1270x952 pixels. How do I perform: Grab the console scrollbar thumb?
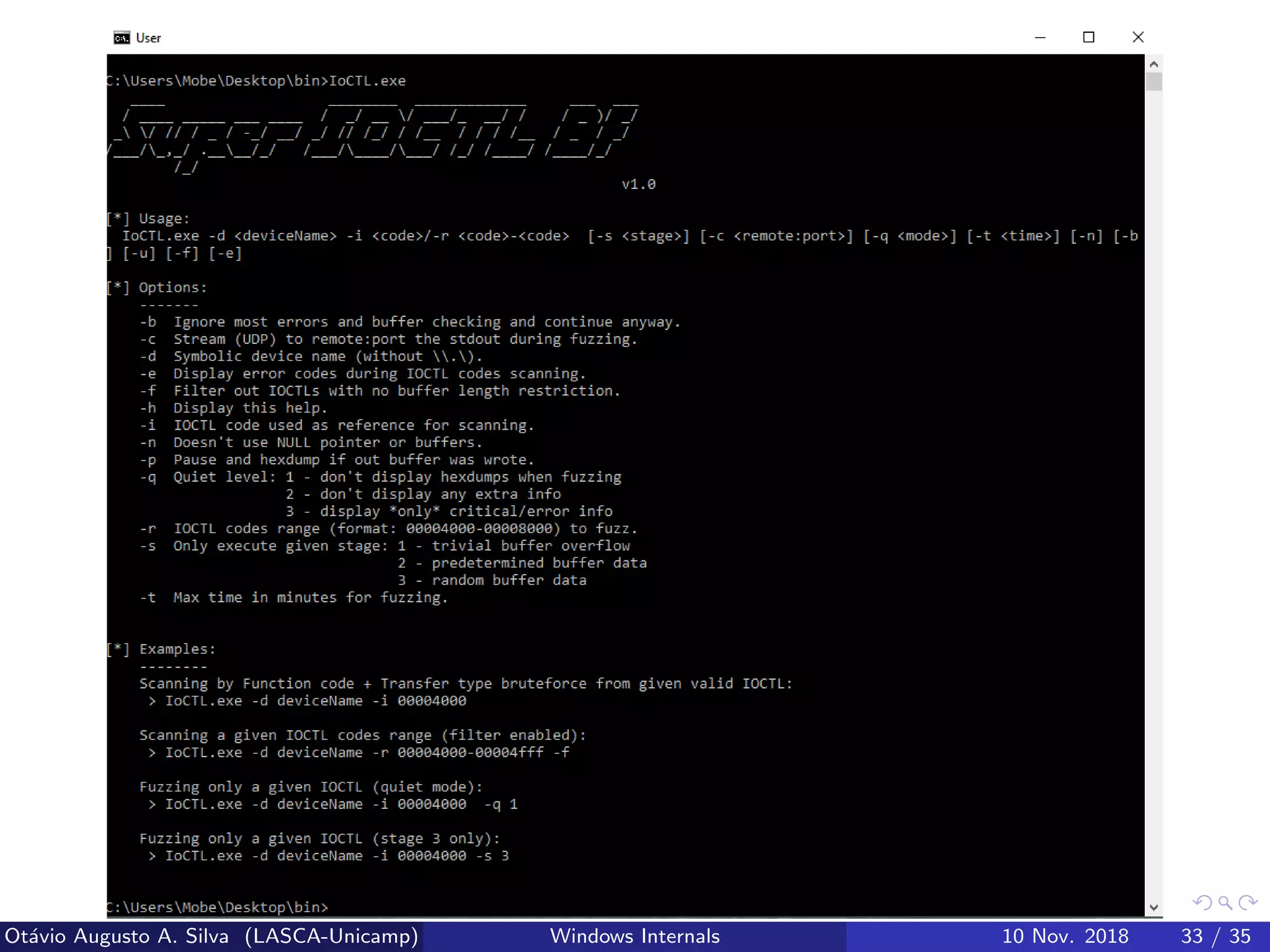coord(1153,82)
